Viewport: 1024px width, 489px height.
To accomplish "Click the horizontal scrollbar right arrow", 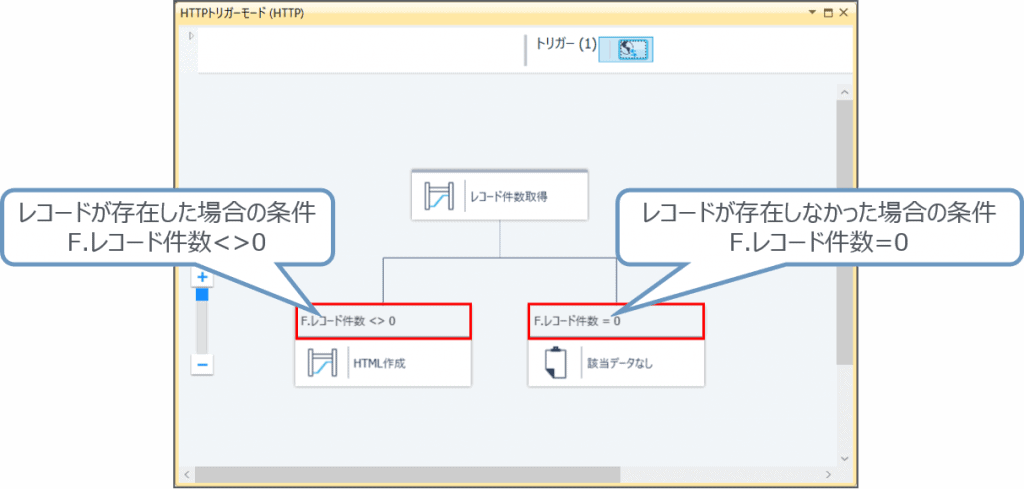I will (x=827, y=473).
